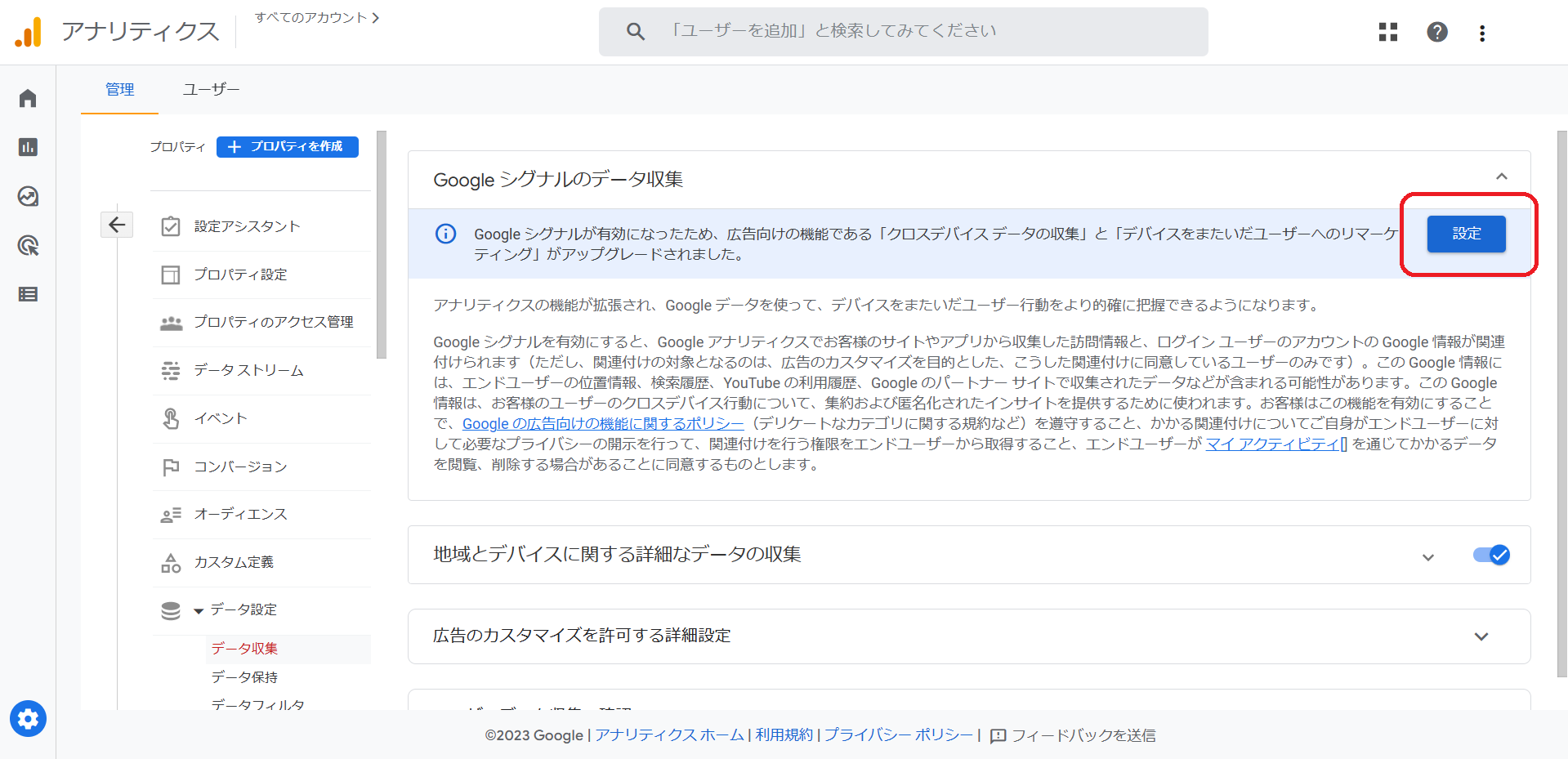The image size is (1568, 759).
Task: Toggle 地域とデバイス detailed data collection switch
Action: [1490, 555]
